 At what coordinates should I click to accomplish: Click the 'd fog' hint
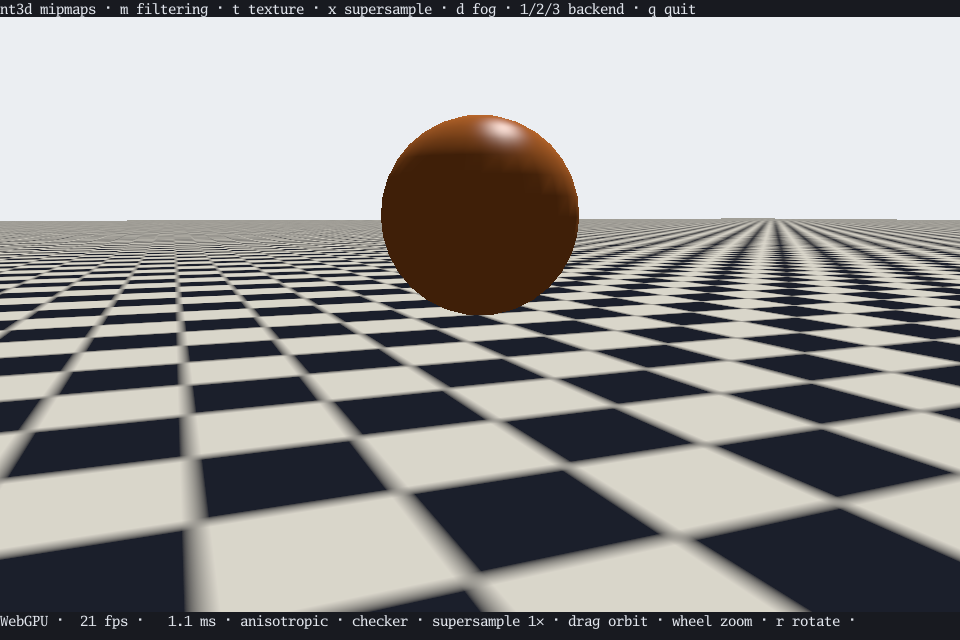[x=476, y=9]
